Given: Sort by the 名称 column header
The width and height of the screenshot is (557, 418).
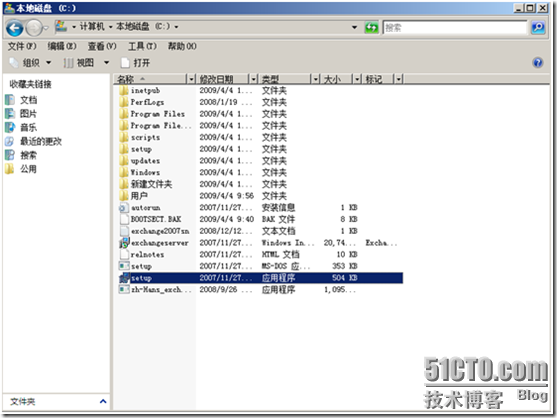Looking at the screenshot, I should 151,79.
